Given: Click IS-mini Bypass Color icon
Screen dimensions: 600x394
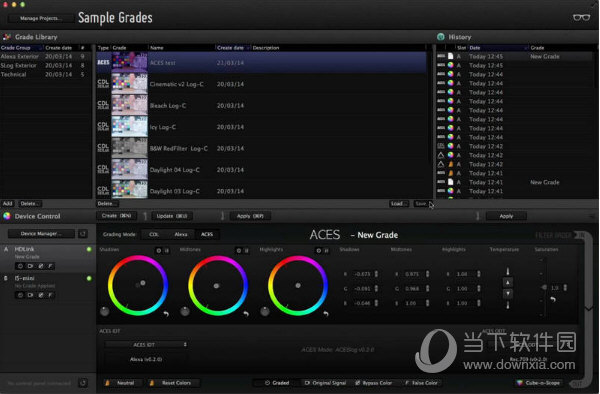Looking at the screenshot, I should point(41,295).
